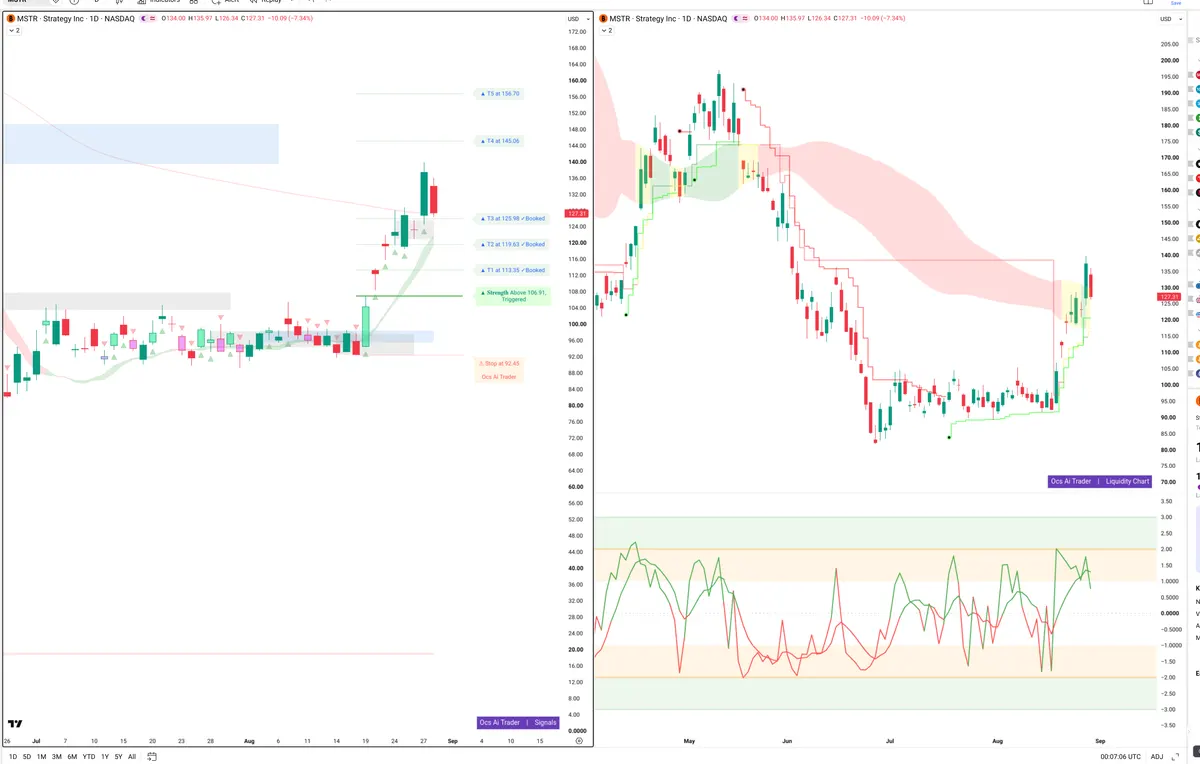Viewport: 1200px width, 764px height.
Task: Click the 'May' label on right chart time axis
Action: [x=689, y=741]
